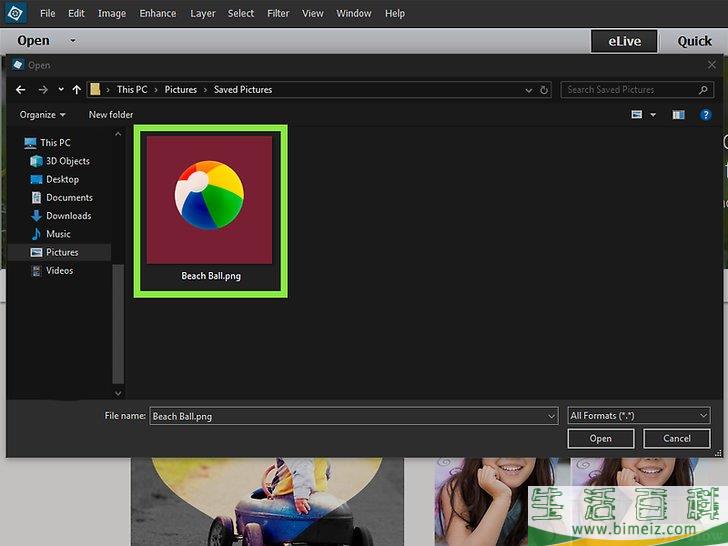
Task: Expand the change view options arrow
Action: coord(653,115)
